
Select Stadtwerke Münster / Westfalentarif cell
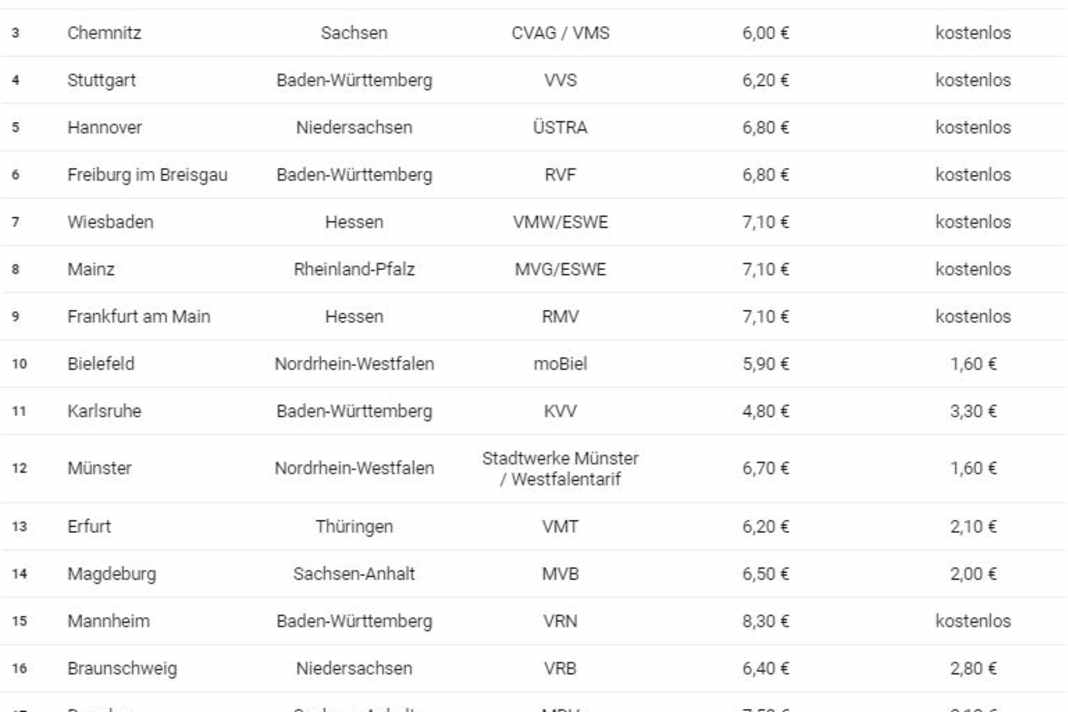point(560,468)
